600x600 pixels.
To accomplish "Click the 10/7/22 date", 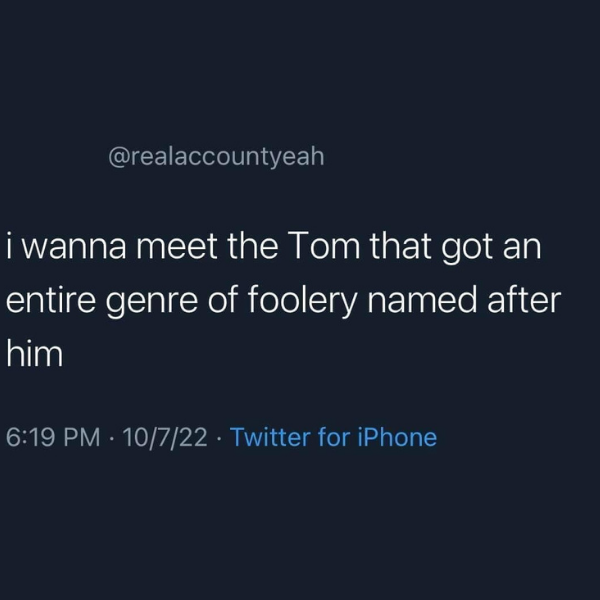I will tap(163, 437).
